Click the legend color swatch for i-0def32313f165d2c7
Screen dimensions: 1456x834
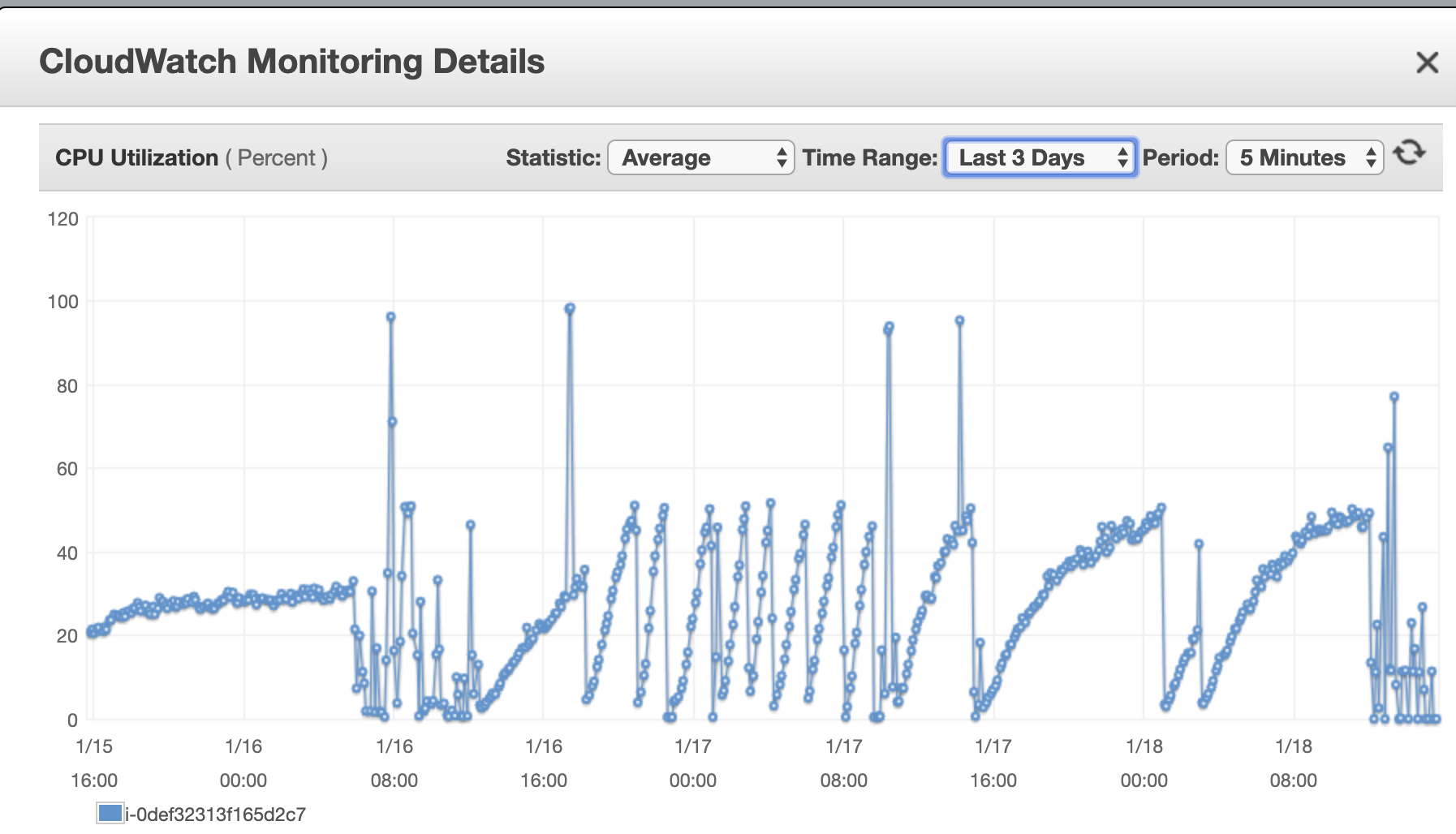pyautogui.click(x=110, y=813)
